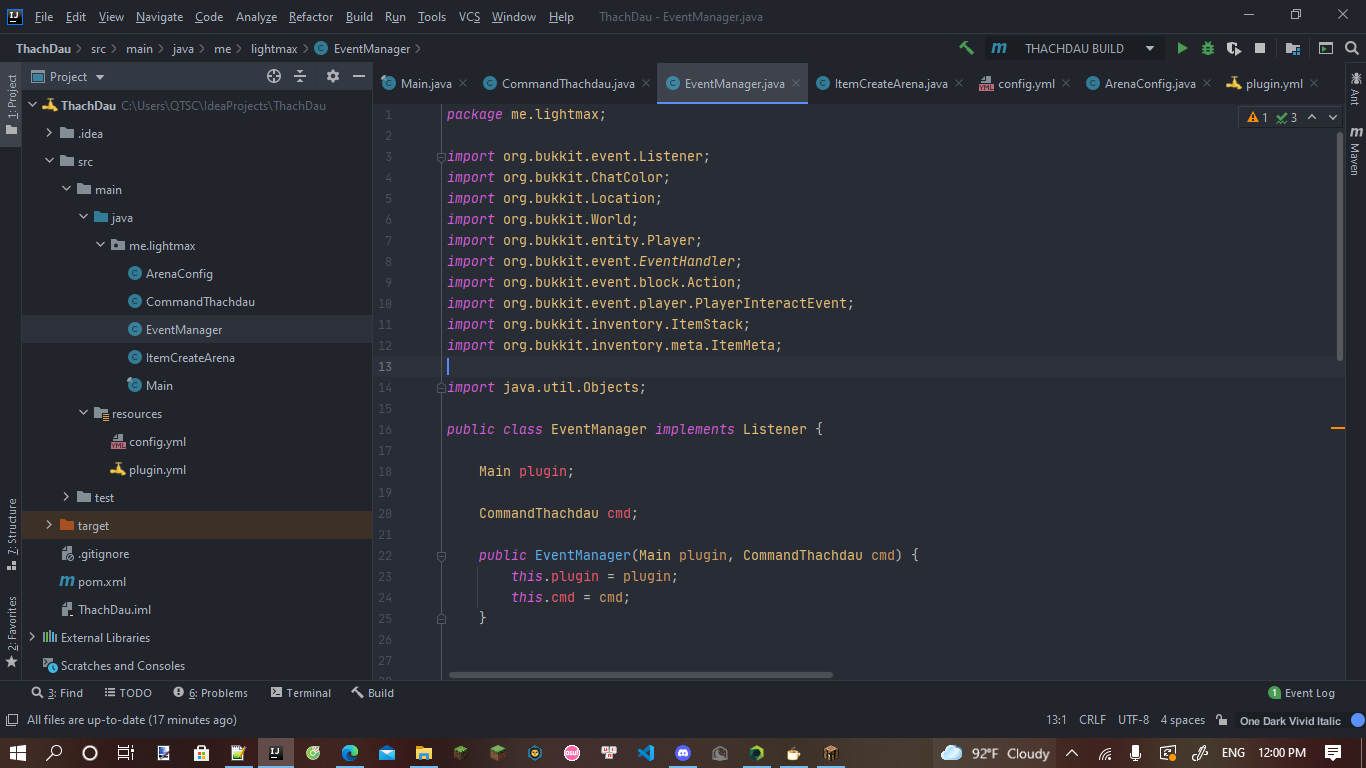The image size is (1366, 768).
Task: Open the Project panel gear settings
Action: [333, 76]
